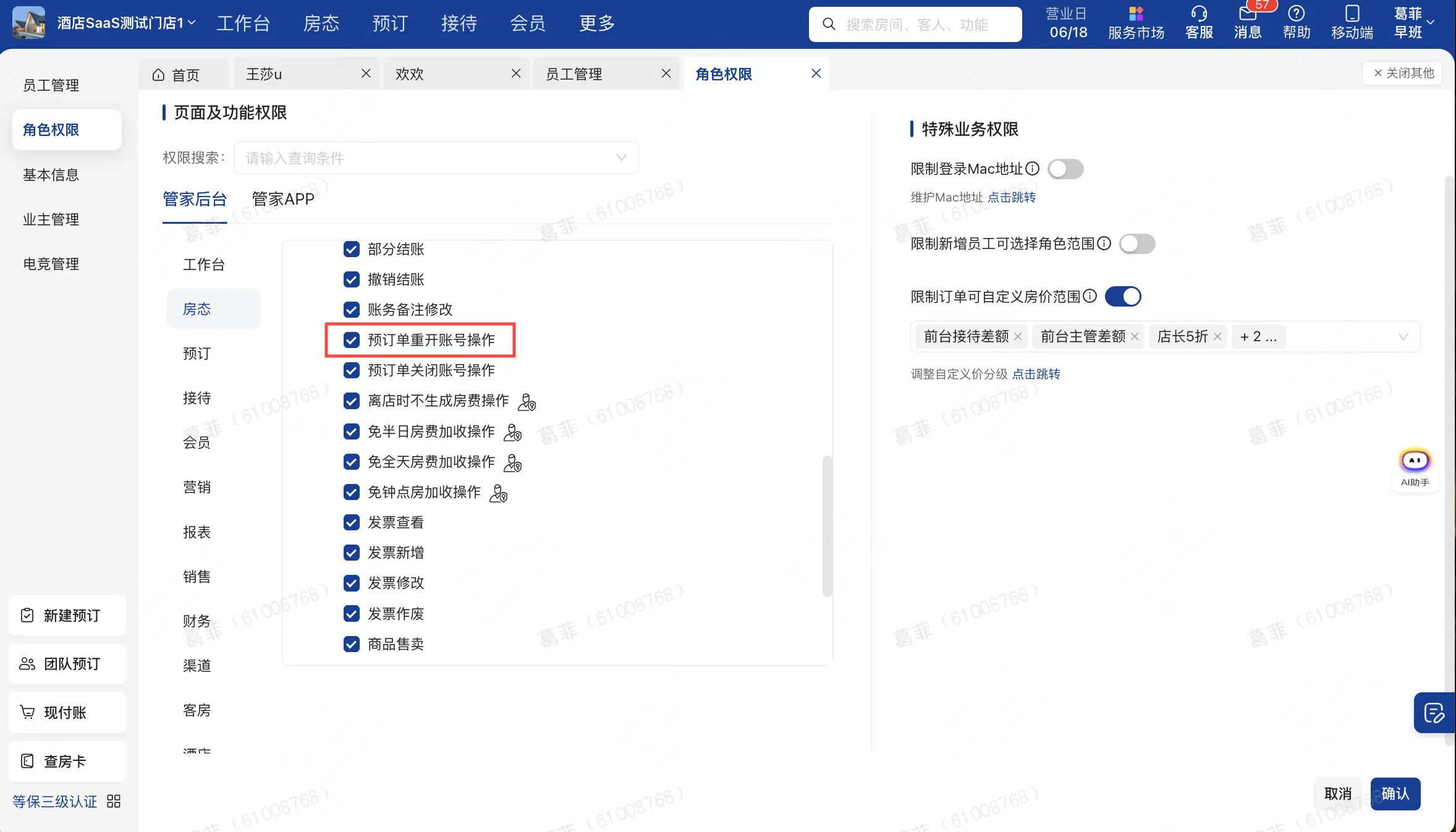Remove the 前台主管差额 tag
The height and width of the screenshot is (832, 1456).
[x=1135, y=336]
